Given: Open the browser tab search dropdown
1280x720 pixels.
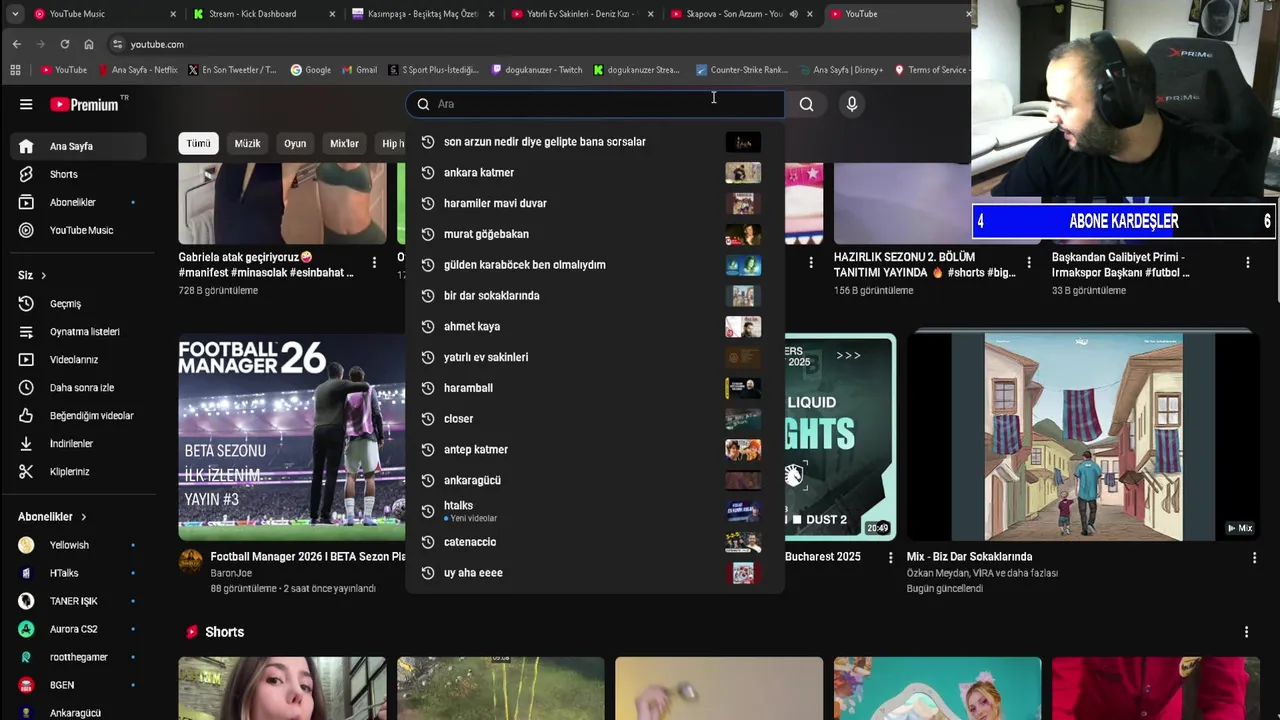Looking at the screenshot, I should 15,14.
